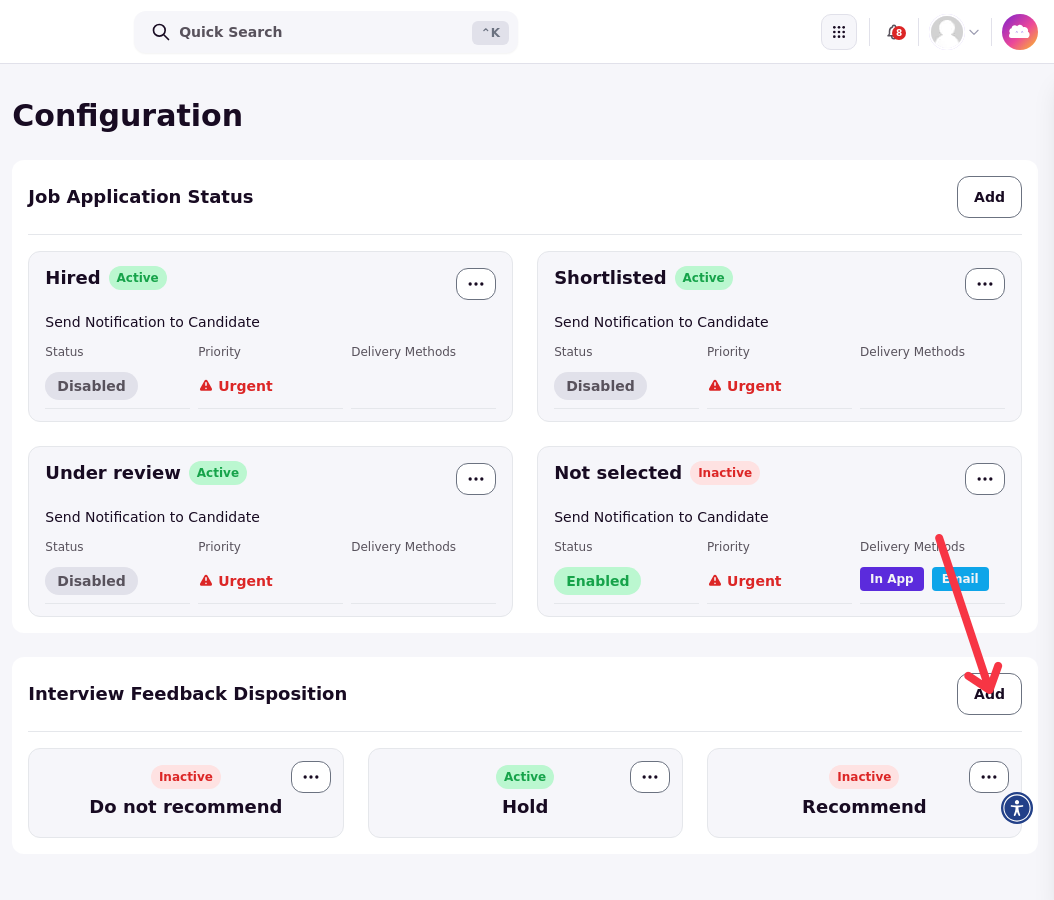The image size is (1054, 900).
Task: Select the 'Hired' card title
Action: coord(73,278)
